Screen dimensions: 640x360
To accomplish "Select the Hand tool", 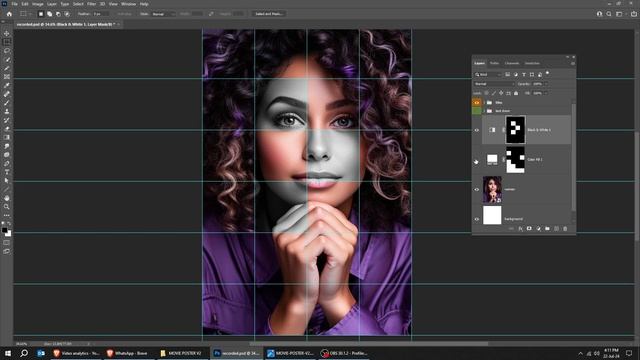I will point(7,198).
